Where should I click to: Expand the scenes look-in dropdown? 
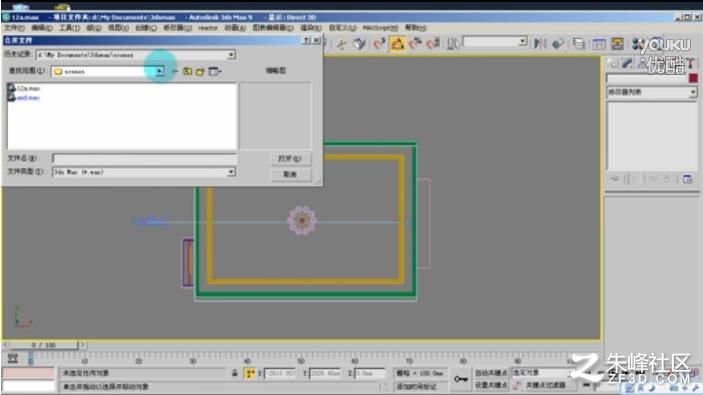pyautogui.click(x=160, y=71)
